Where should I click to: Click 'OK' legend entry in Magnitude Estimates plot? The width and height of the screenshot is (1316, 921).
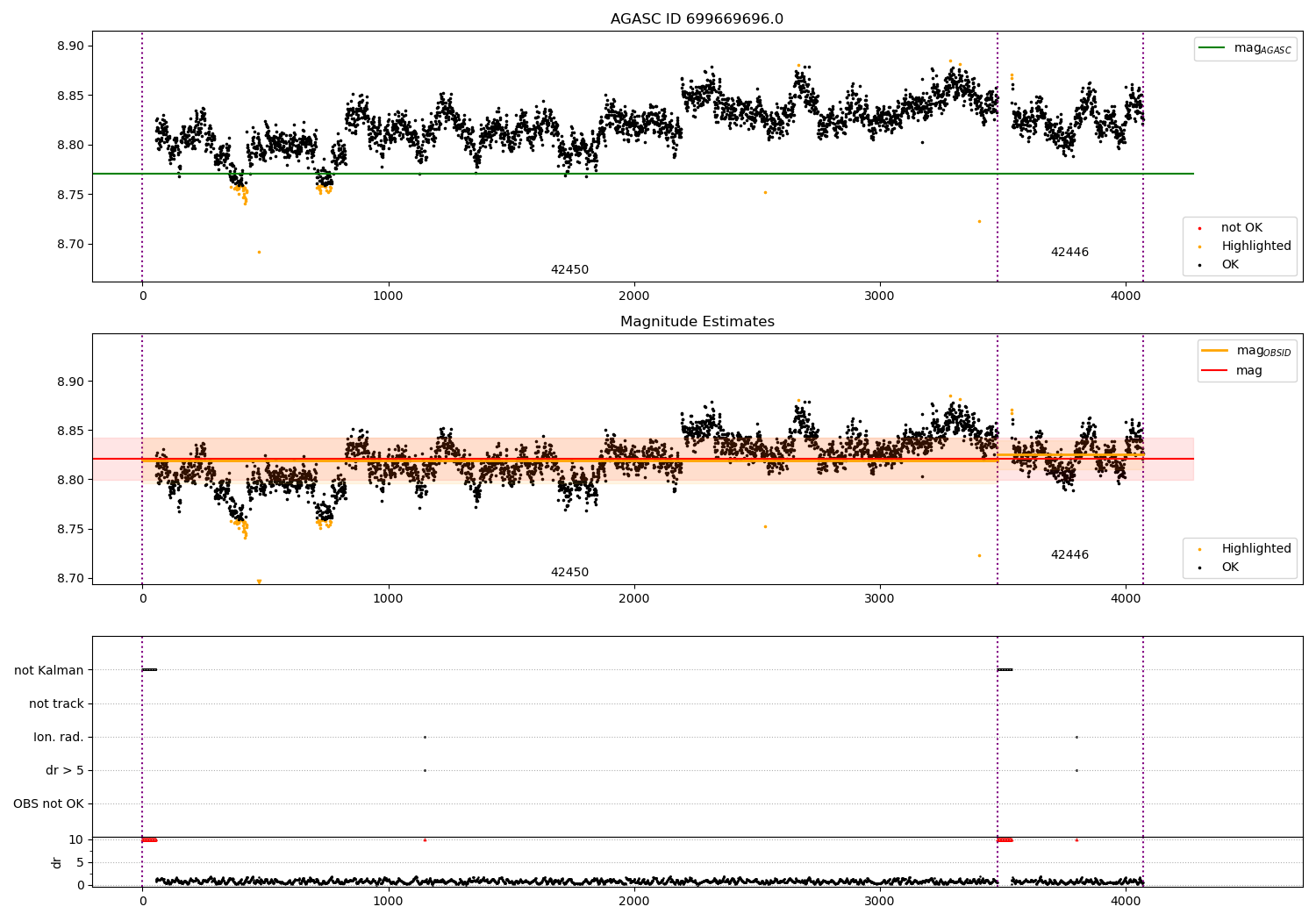(1219, 568)
